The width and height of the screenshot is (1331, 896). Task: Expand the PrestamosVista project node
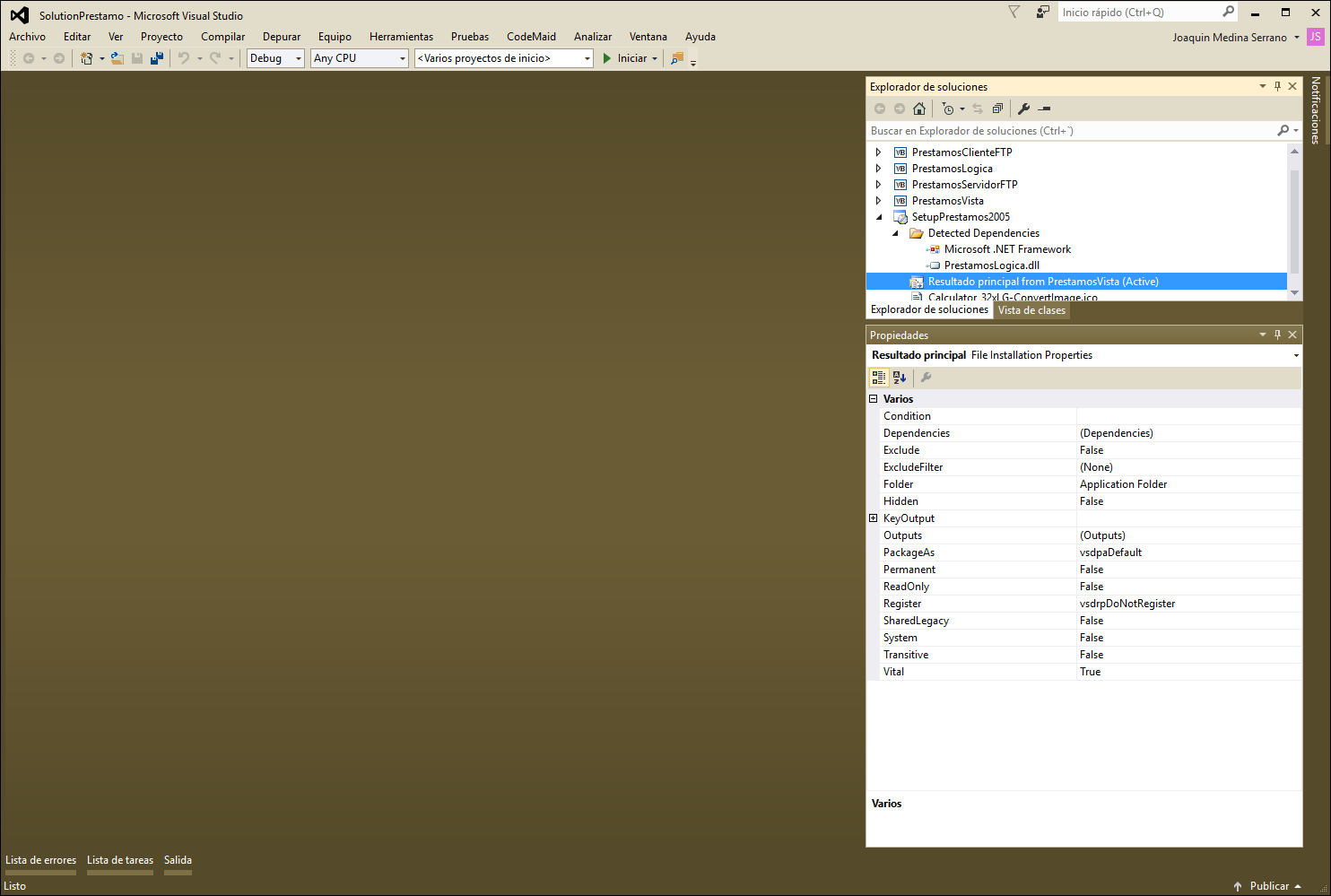[879, 201]
